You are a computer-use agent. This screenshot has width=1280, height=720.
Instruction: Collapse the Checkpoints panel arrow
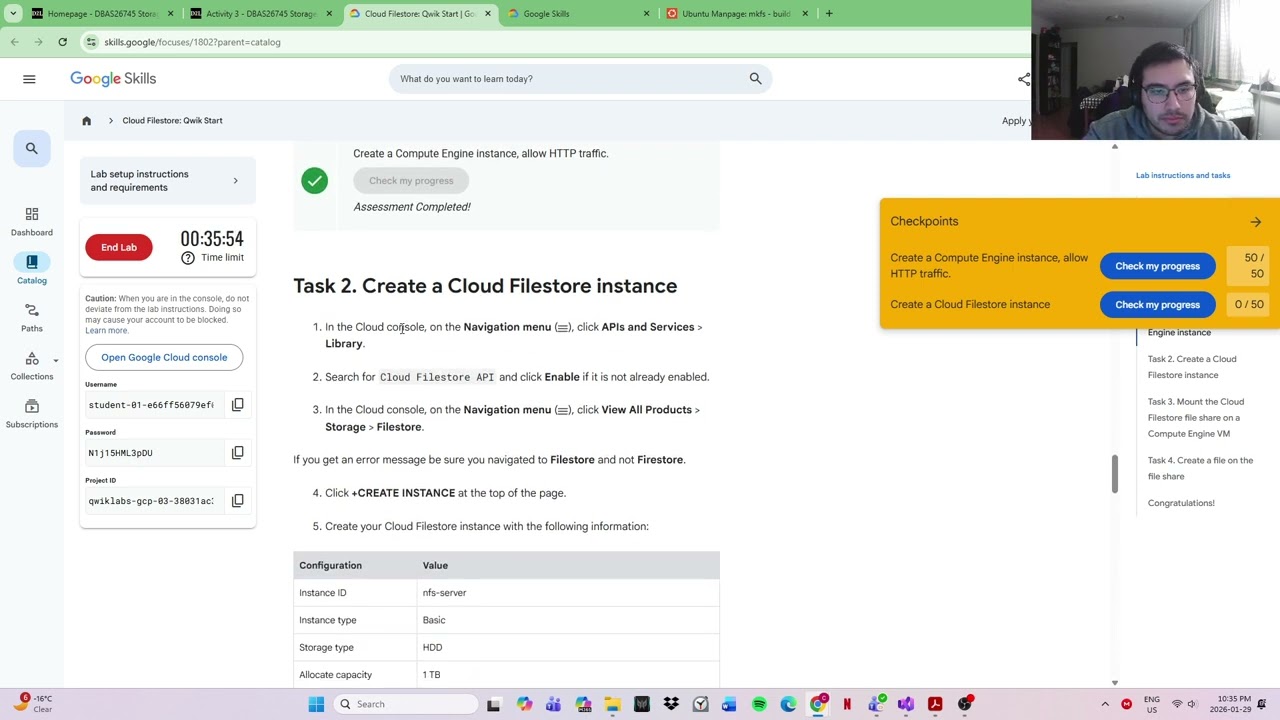(1255, 222)
